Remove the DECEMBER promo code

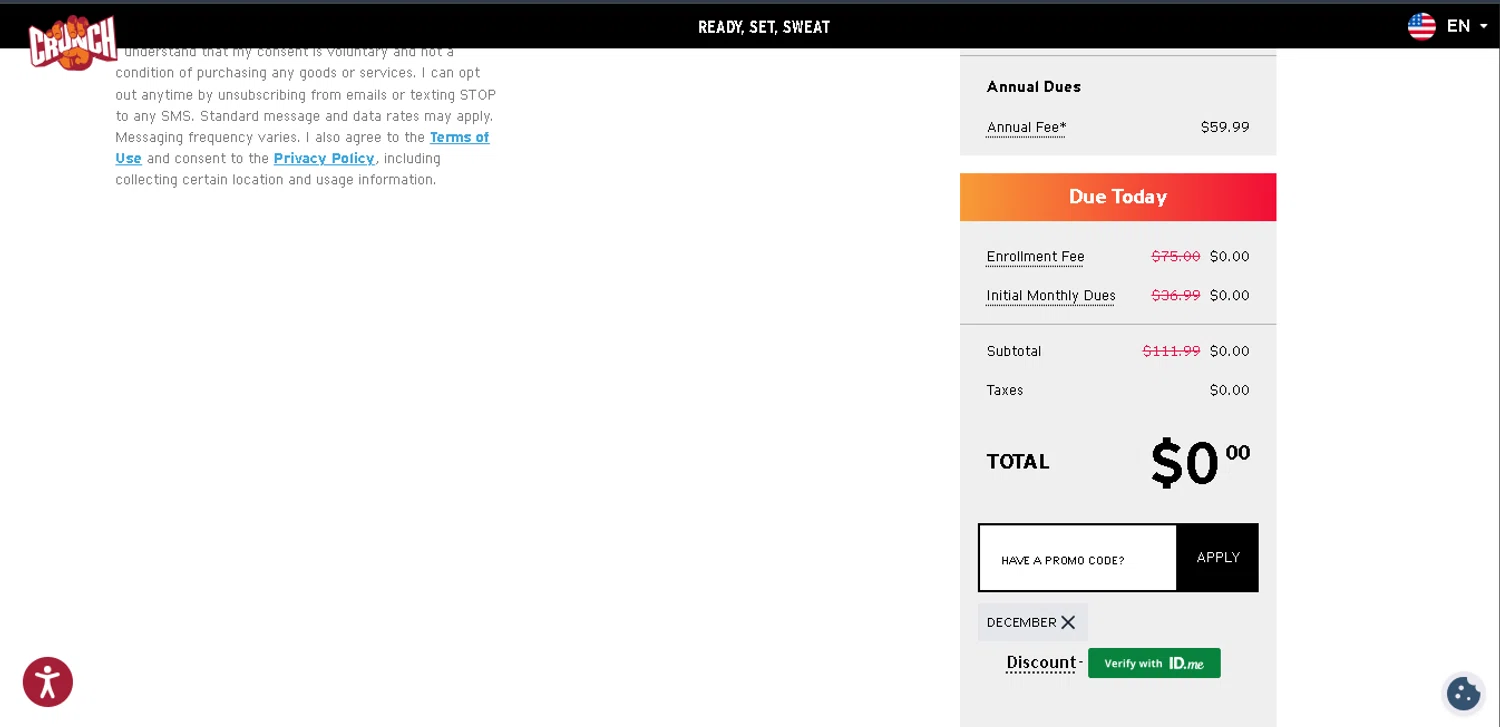click(1068, 622)
